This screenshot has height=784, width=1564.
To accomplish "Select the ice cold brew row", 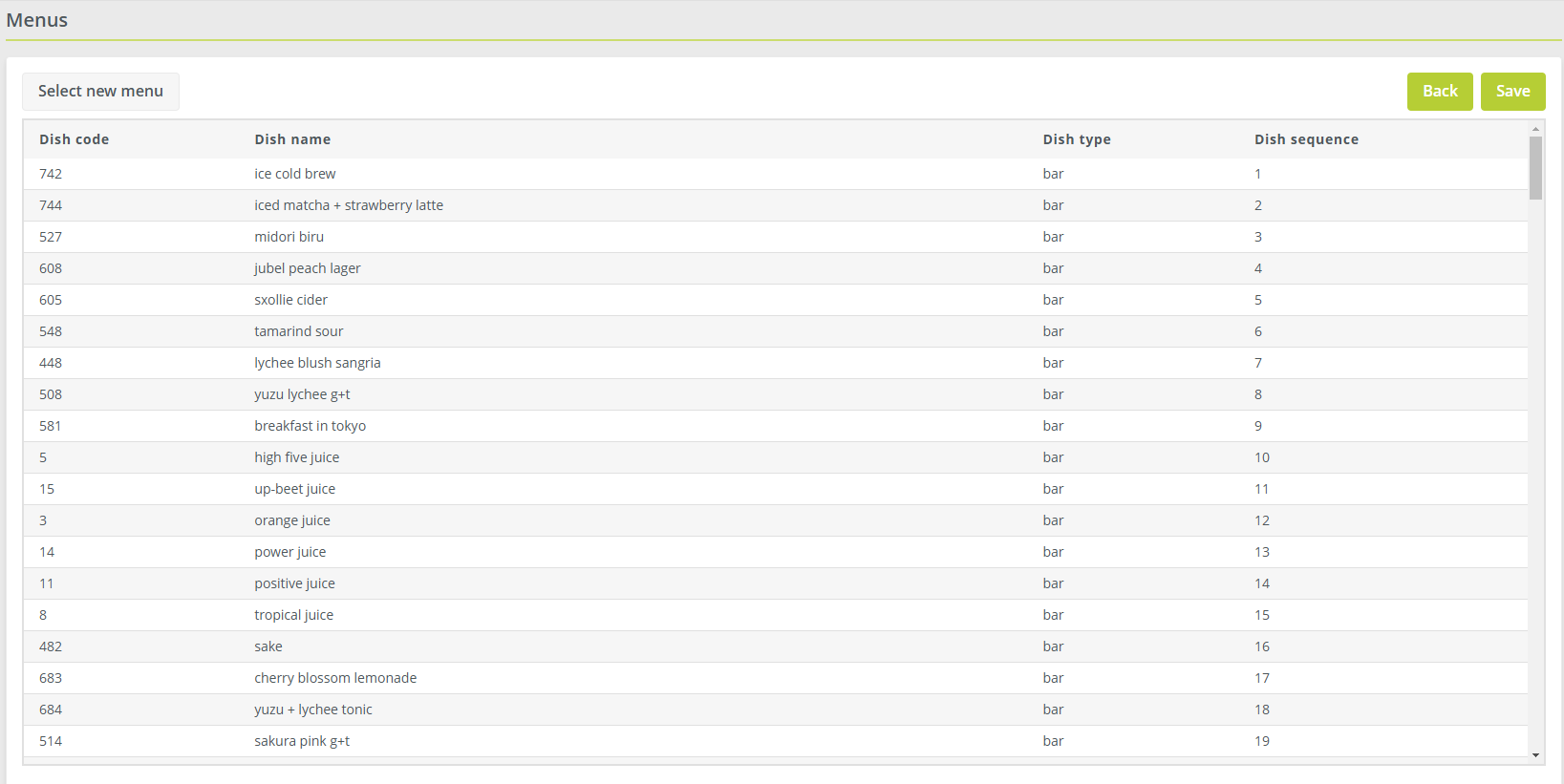I will click(295, 174).
